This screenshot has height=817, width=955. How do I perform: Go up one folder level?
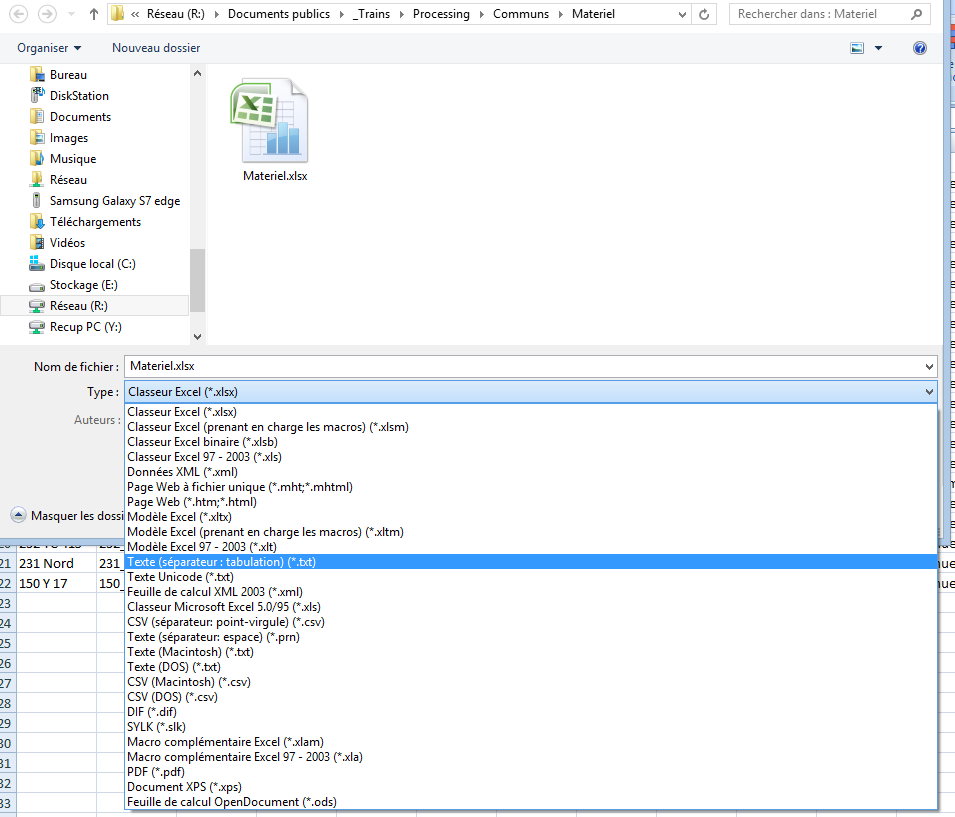93,14
